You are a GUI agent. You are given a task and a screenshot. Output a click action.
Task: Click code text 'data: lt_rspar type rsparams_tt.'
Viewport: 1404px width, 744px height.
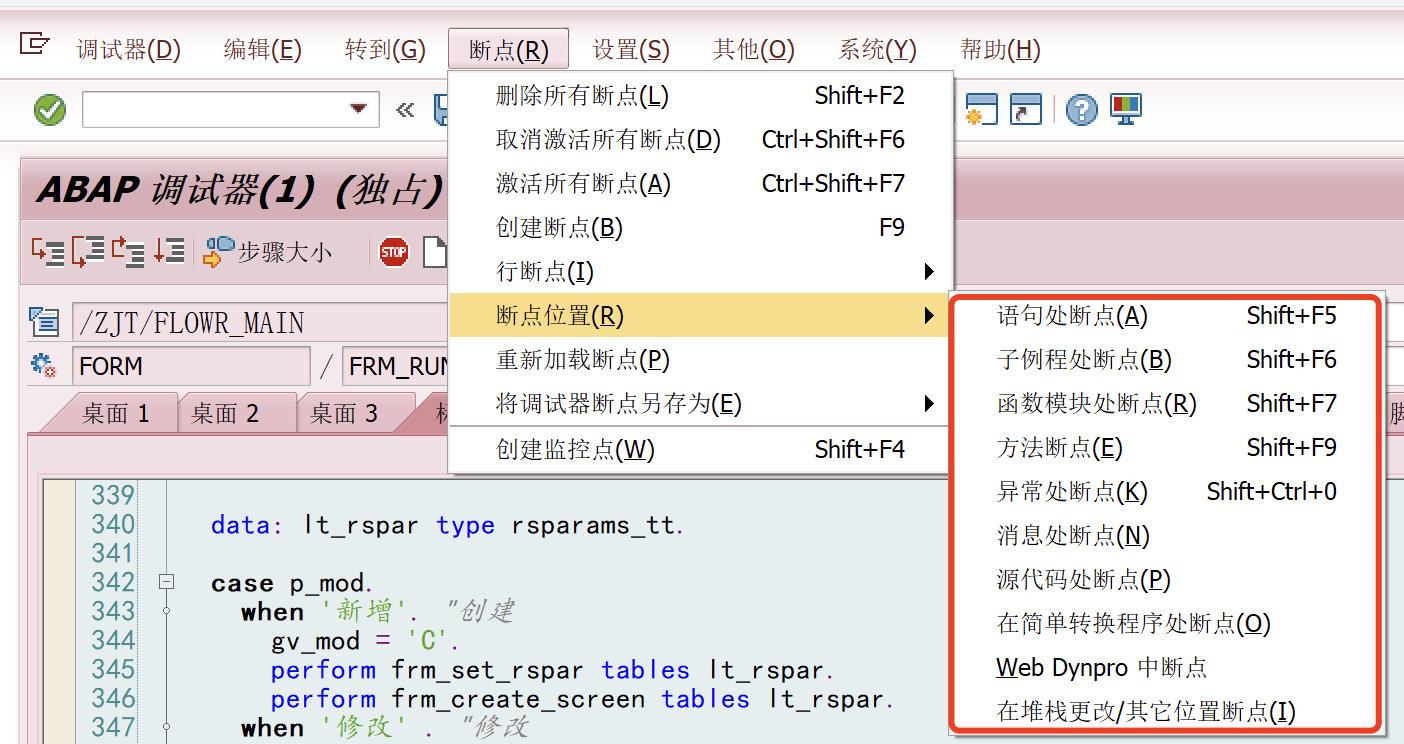[x=448, y=525]
